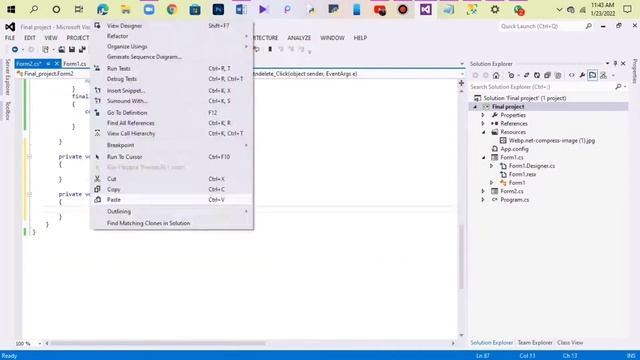The height and width of the screenshot is (360, 640).
Task: Click the Save toolbar icon
Action: 72,49
